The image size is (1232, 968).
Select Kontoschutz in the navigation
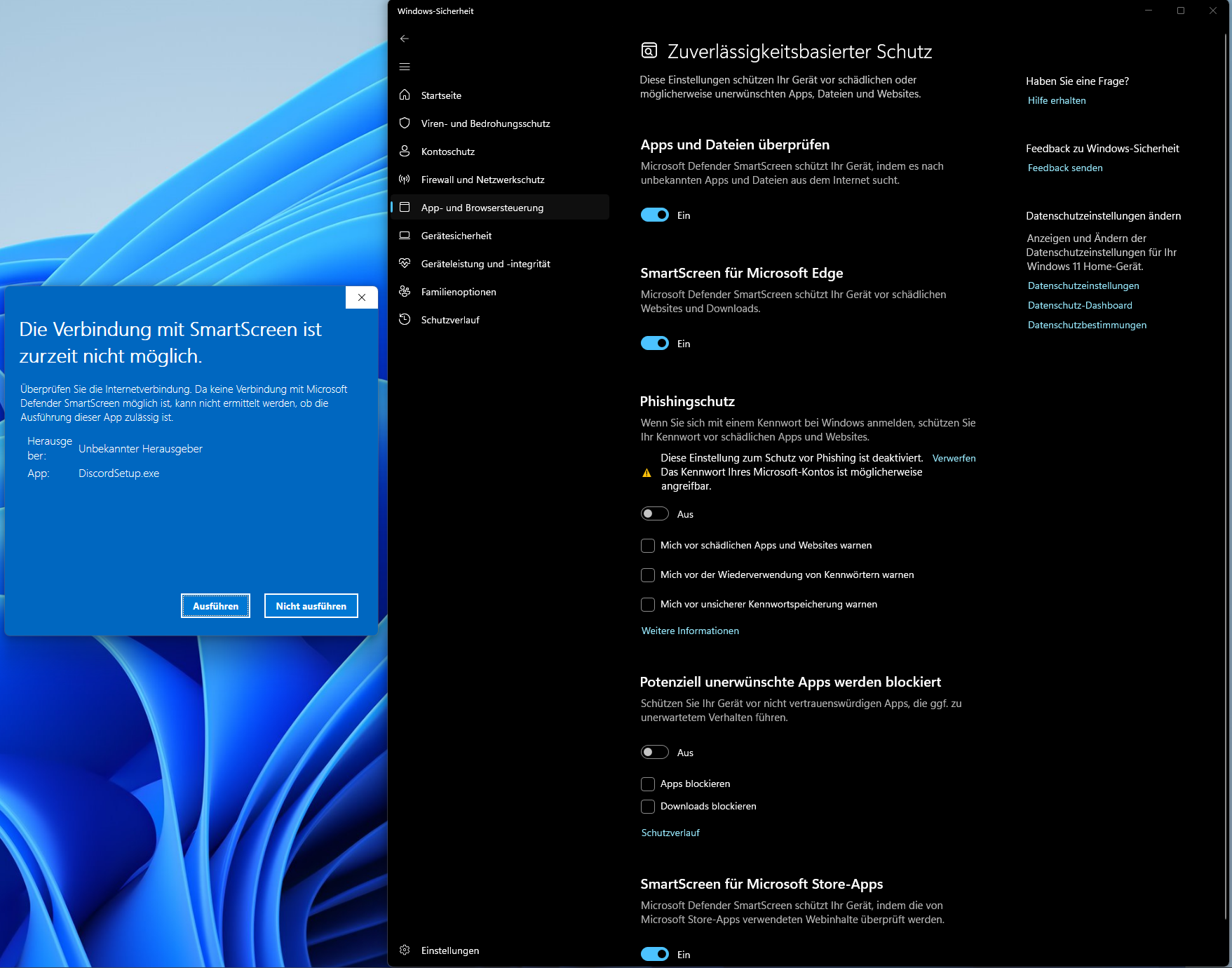pos(500,151)
